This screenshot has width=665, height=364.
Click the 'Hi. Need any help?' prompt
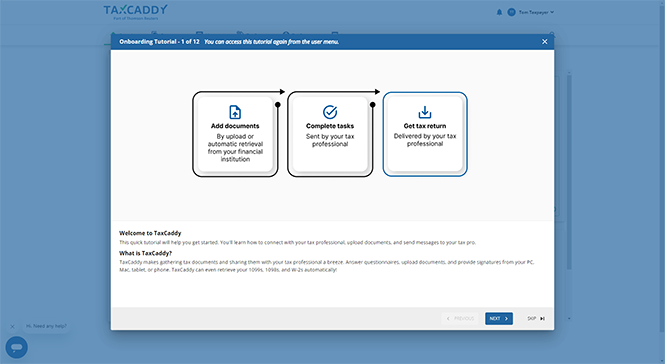click(x=46, y=326)
